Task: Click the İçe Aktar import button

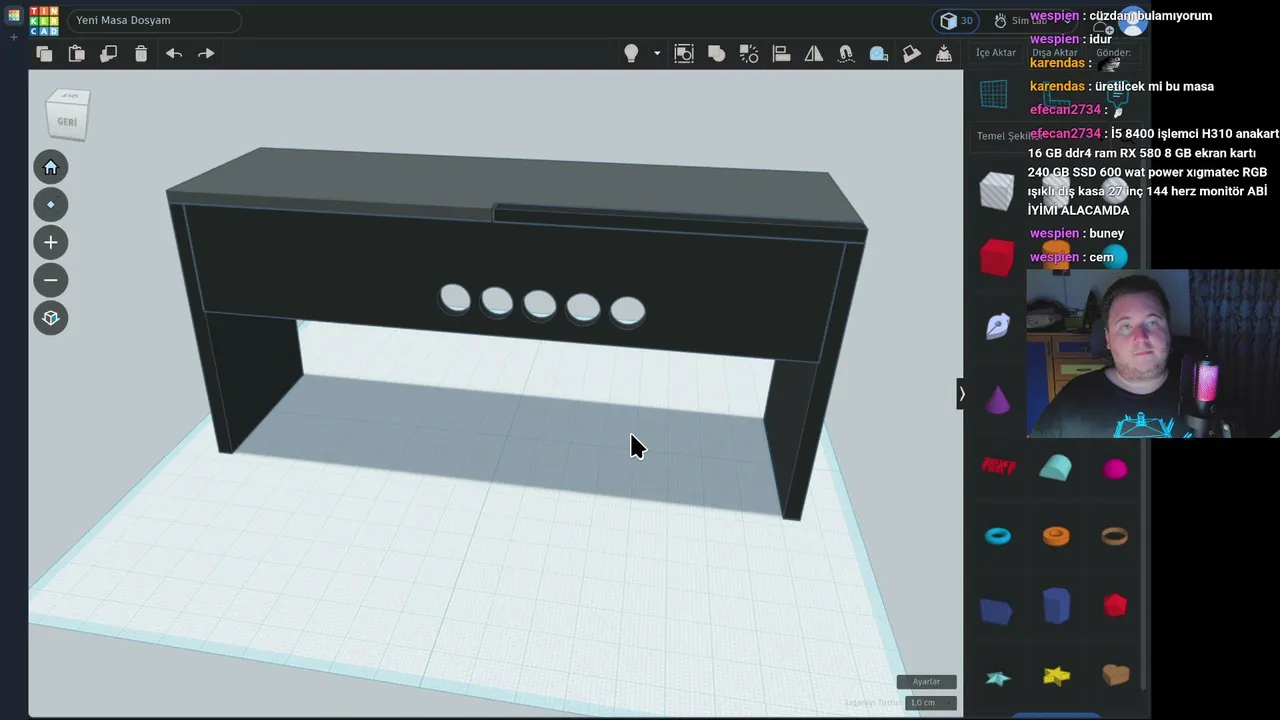Action: (996, 53)
